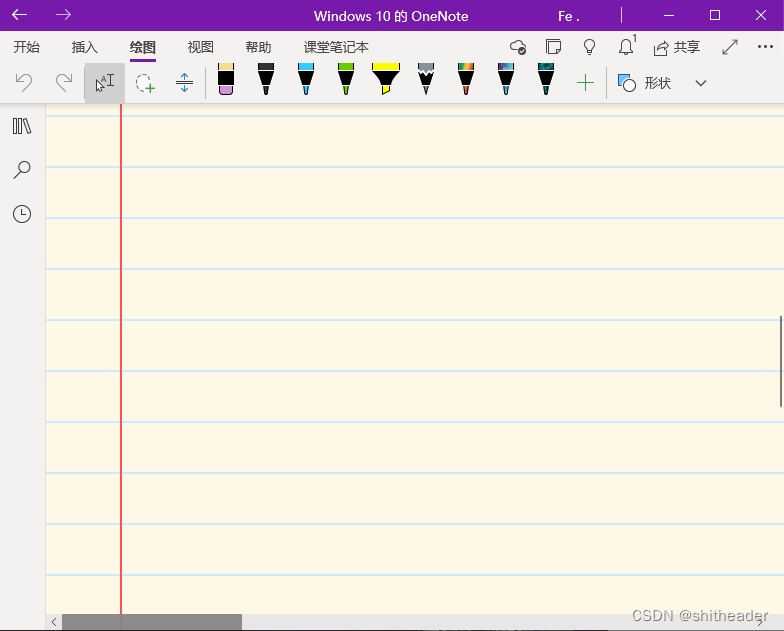784x631 pixels.
Task: Select the object or type text tool
Action: (x=104, y=82)
